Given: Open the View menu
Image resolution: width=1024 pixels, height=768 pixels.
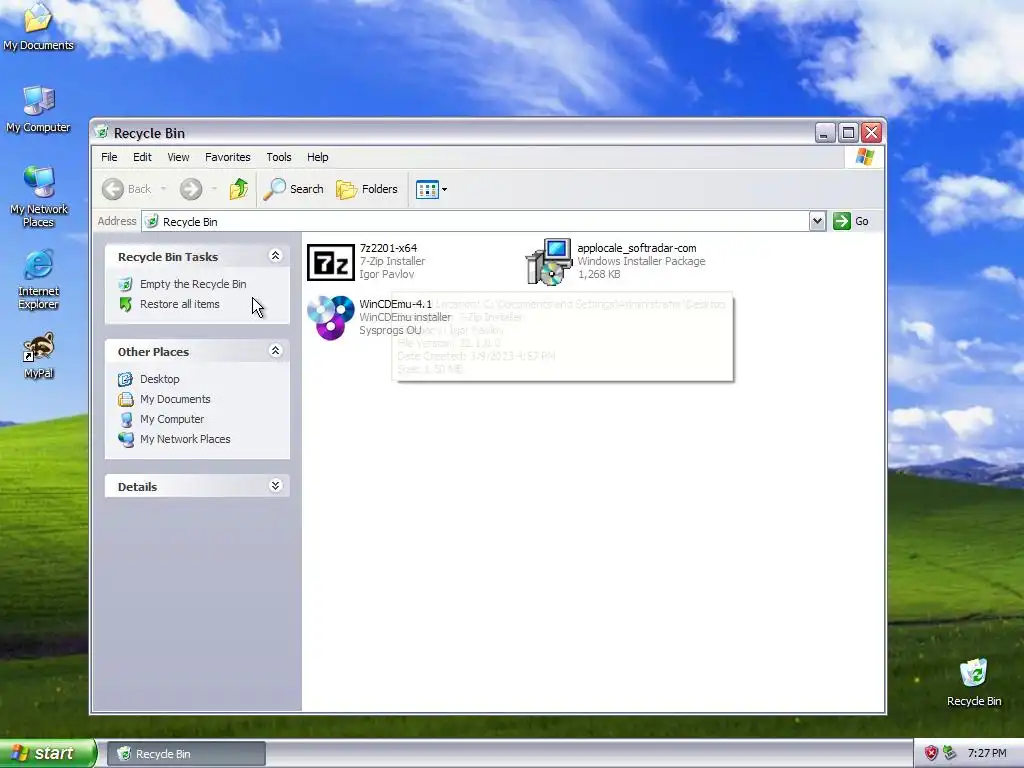Looking at the screenshot, I should 178,157.
